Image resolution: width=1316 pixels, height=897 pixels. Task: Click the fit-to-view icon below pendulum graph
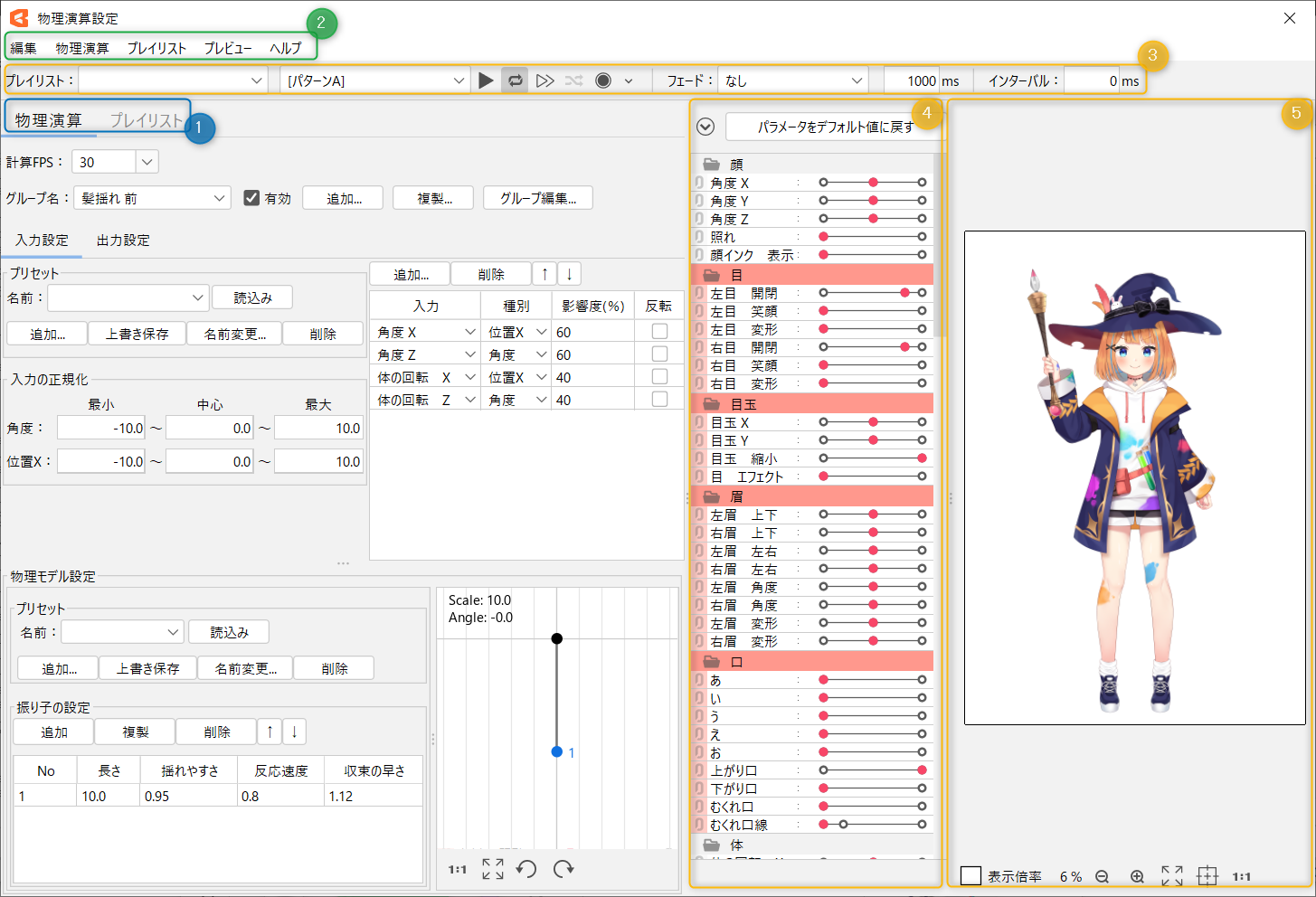coord(493,869)
